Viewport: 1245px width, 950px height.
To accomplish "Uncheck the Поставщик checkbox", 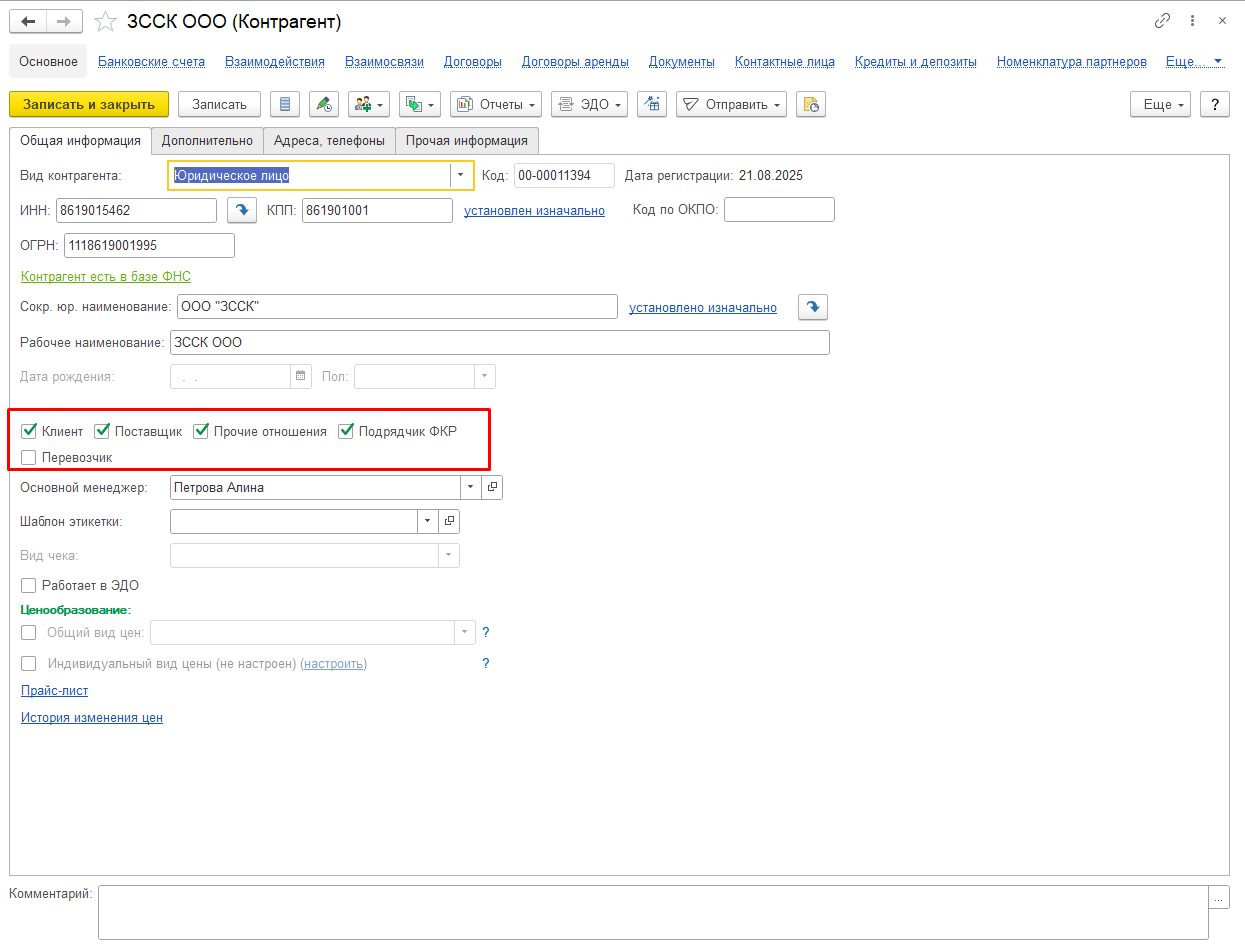I will pyautogui.click(x=102, y=432).
